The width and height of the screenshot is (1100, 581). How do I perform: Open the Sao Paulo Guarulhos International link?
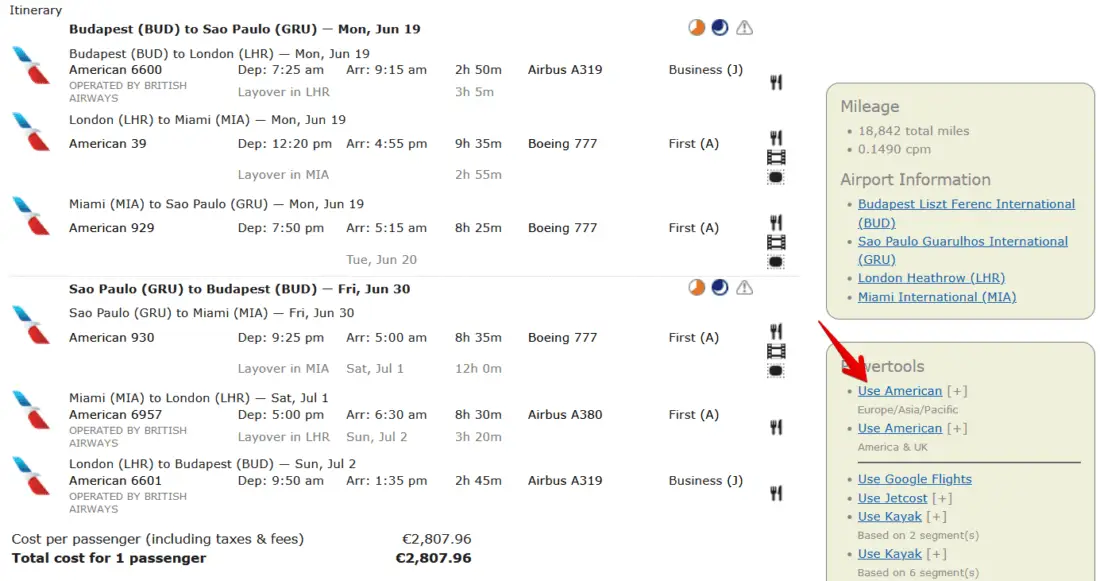tap(962, 241)
